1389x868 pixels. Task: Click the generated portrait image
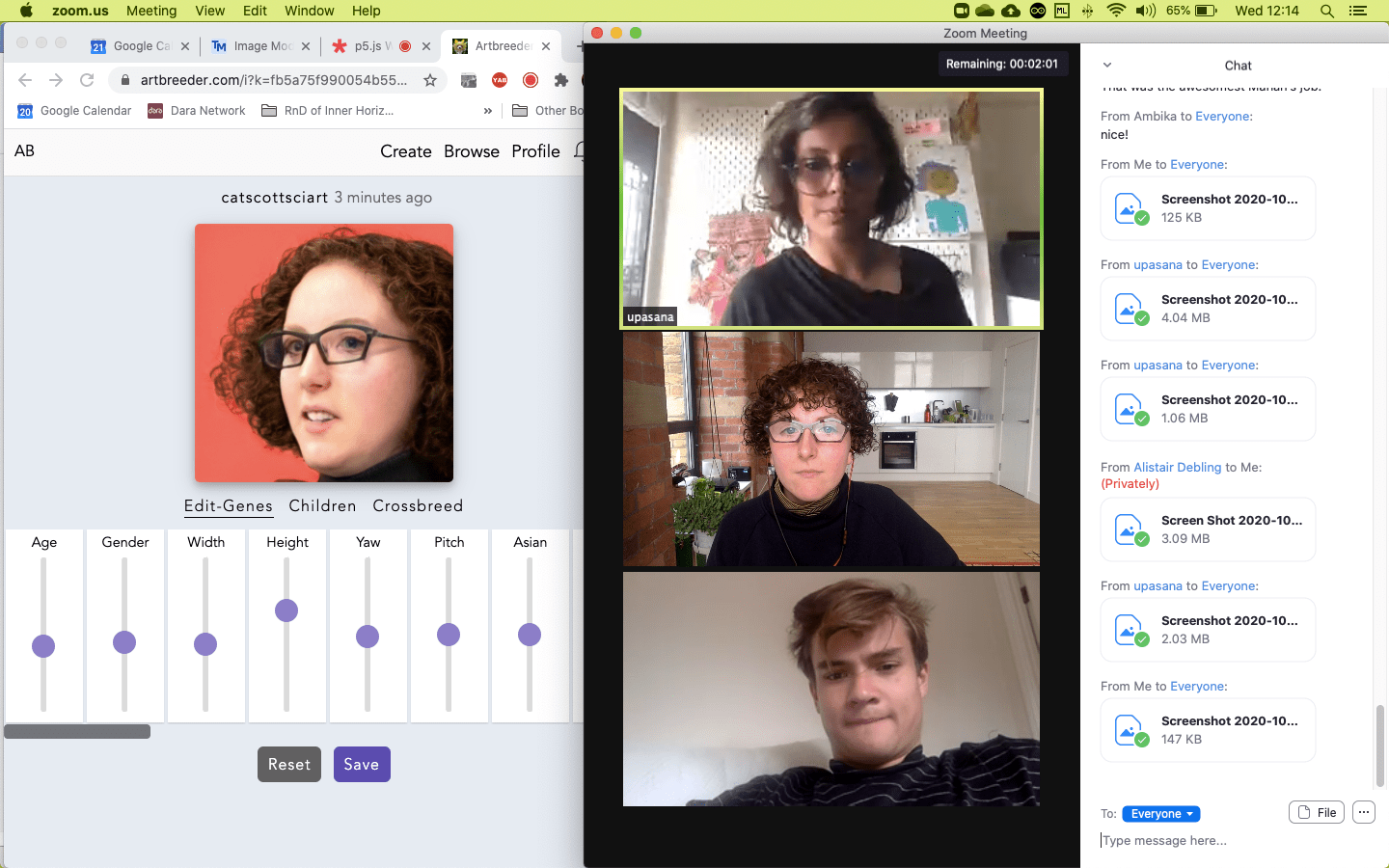click(324, 353)
